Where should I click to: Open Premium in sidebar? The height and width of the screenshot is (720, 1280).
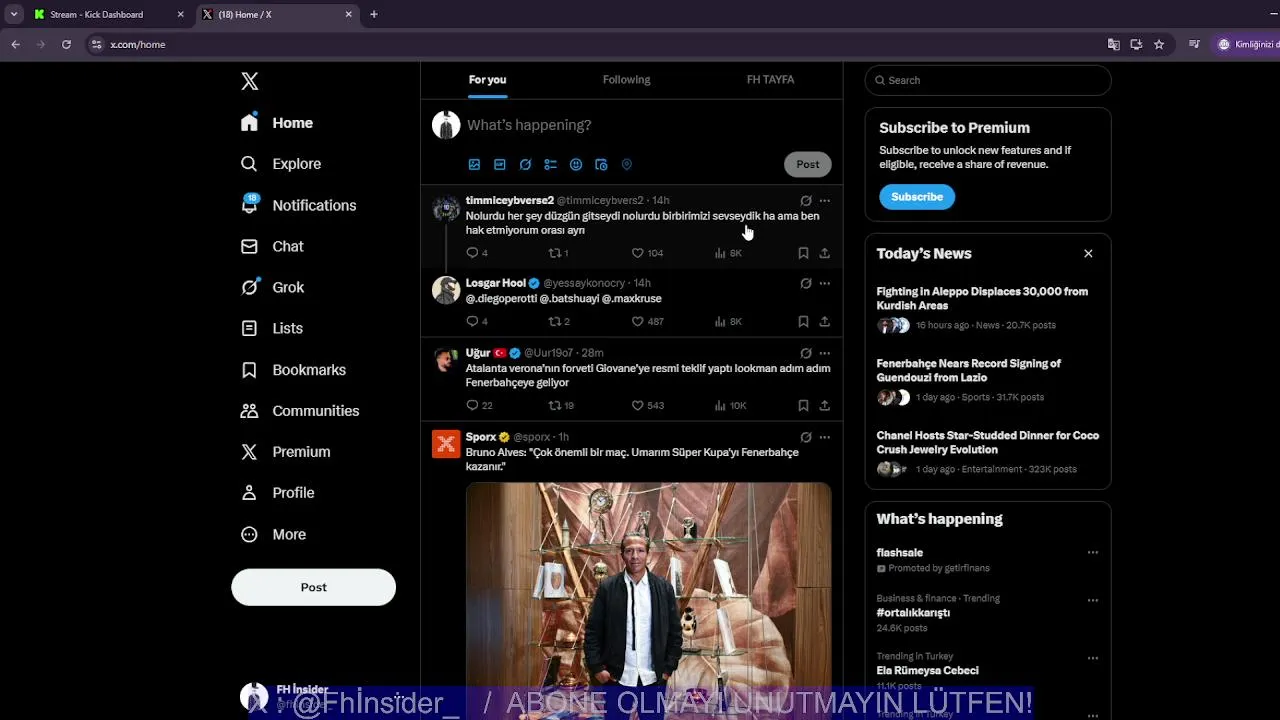(x=285, y=452)
